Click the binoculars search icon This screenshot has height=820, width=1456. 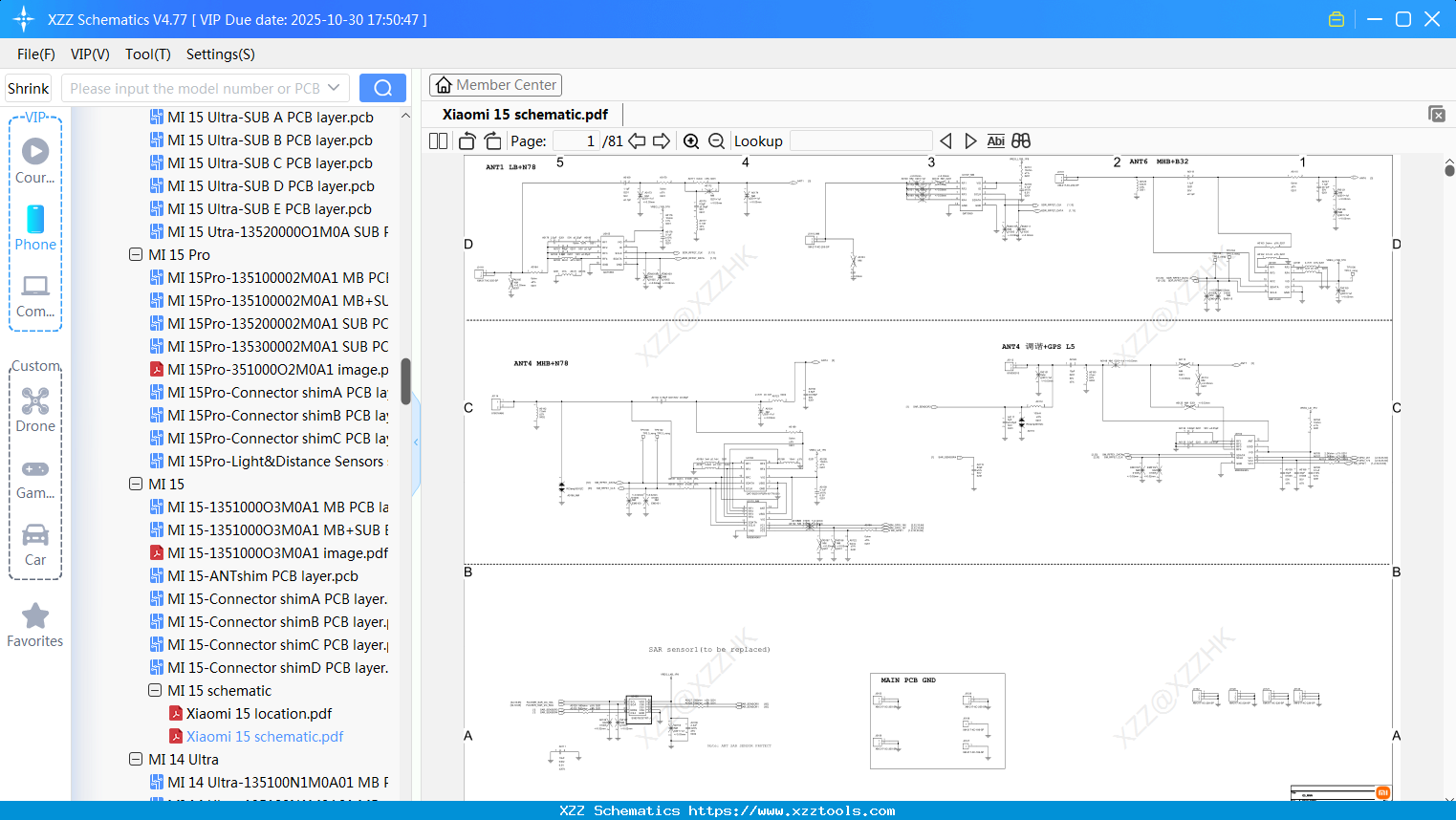[1020, 140]
